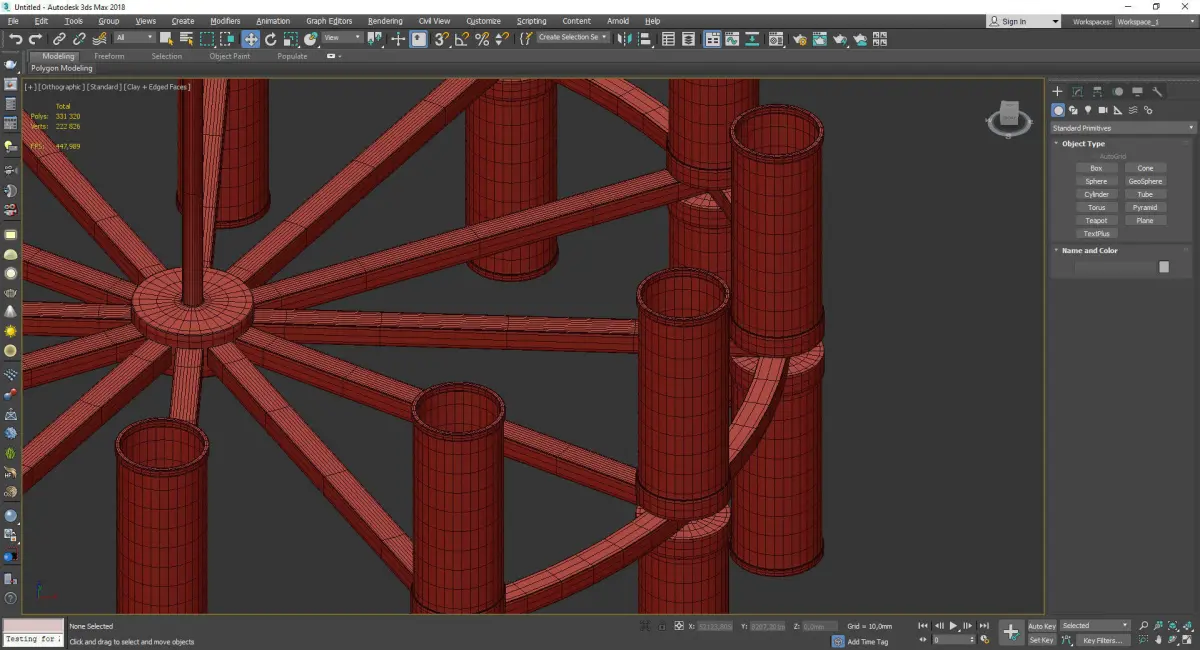Click the Go to Start button

[x=923, y=626]
